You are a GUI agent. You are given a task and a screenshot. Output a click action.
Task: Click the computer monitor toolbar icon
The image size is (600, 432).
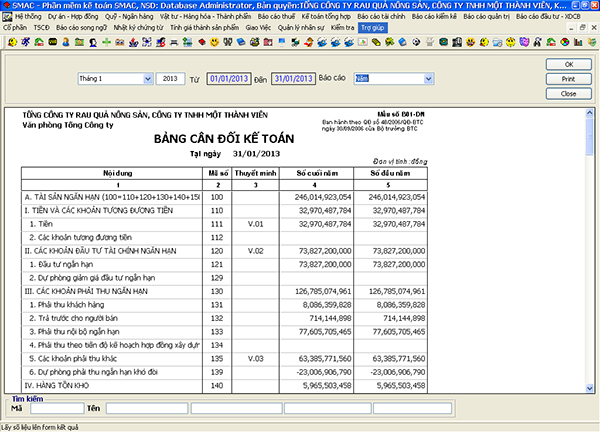click(x=281, y=42)
